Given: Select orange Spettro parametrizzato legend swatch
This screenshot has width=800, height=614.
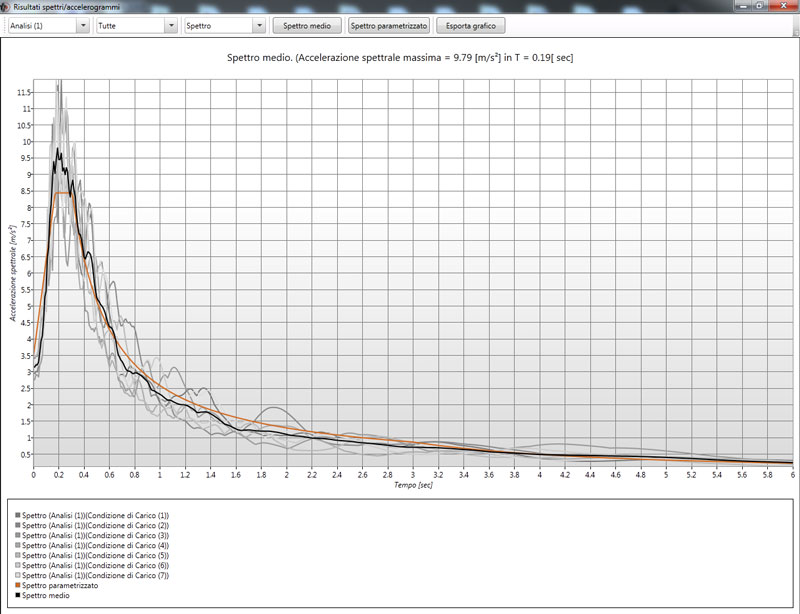Looking at the screenshot, I should [x=18, y=585].
